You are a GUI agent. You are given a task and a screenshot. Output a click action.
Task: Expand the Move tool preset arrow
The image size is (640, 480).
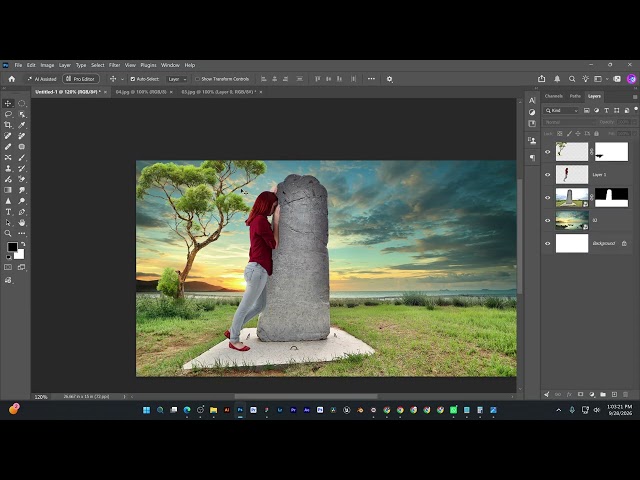click(122, 79)
